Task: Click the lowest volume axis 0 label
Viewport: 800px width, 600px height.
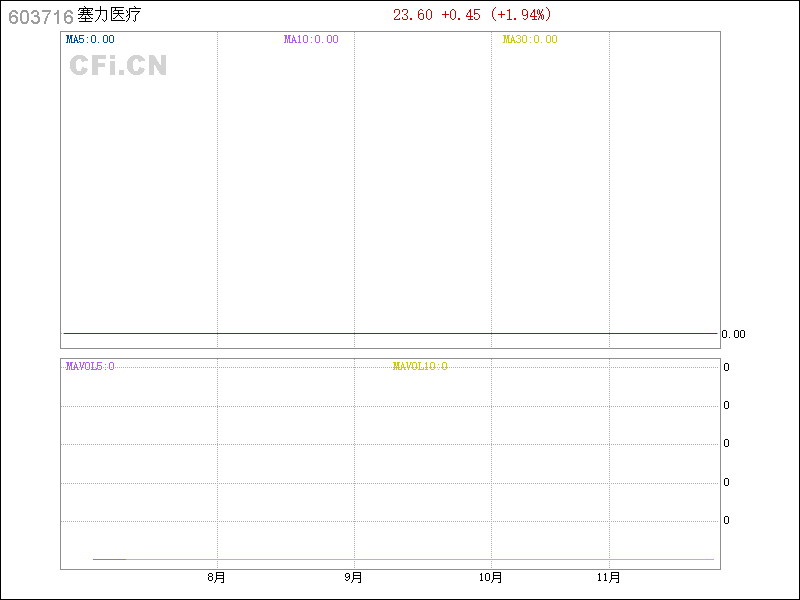Action: point(726,521)
